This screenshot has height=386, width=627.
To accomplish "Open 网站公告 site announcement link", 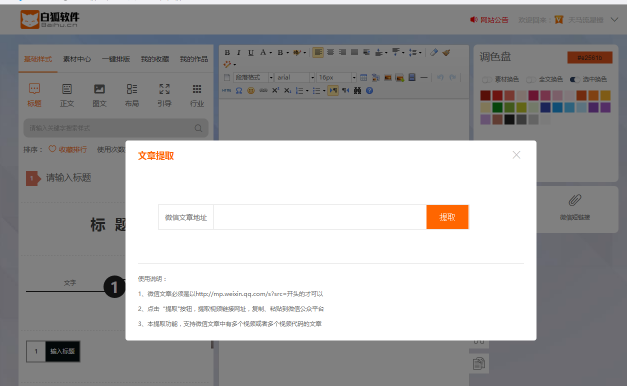I will (x=489, y=20).
